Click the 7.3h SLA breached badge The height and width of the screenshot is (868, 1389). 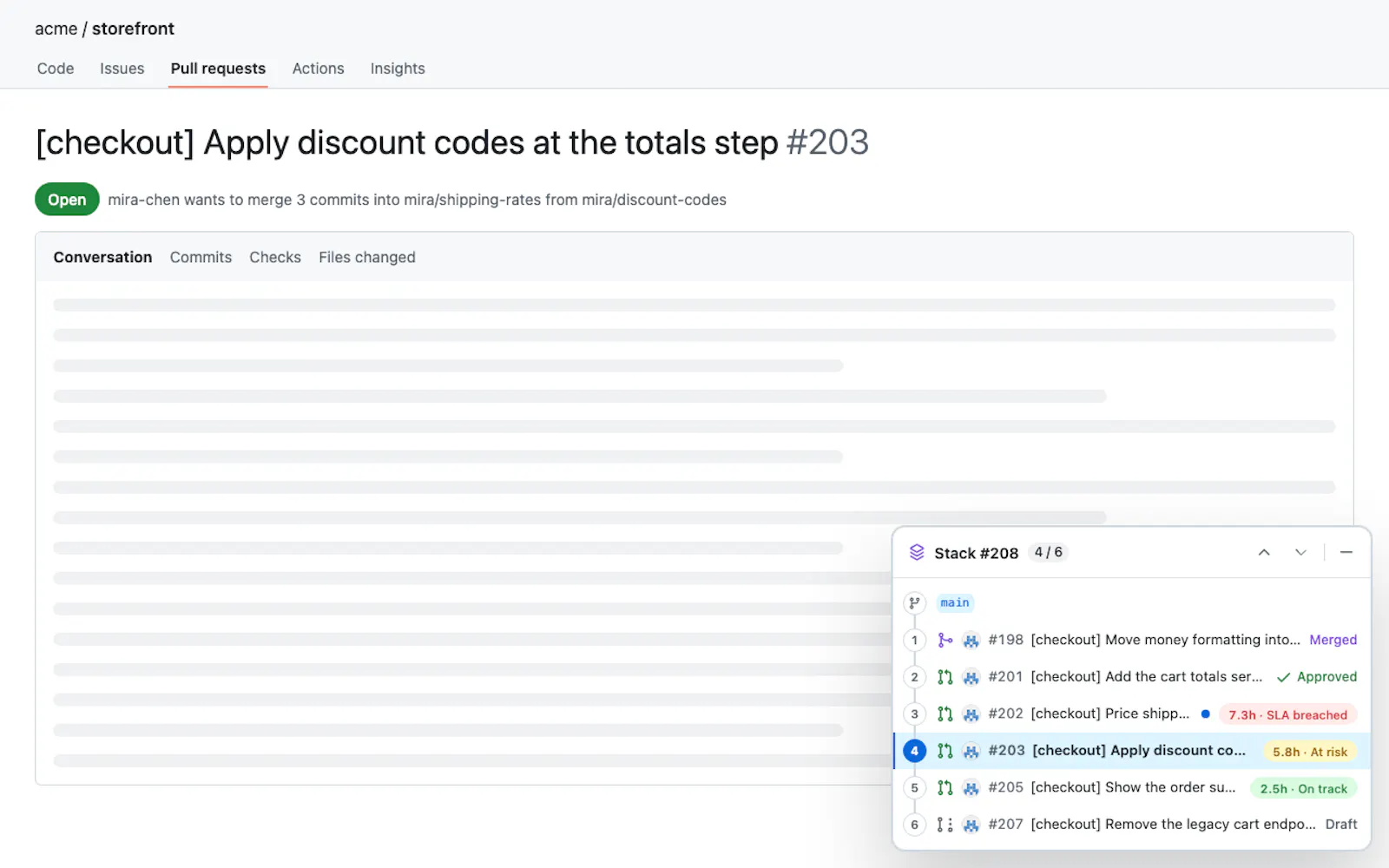click(x=1287, y=714)
